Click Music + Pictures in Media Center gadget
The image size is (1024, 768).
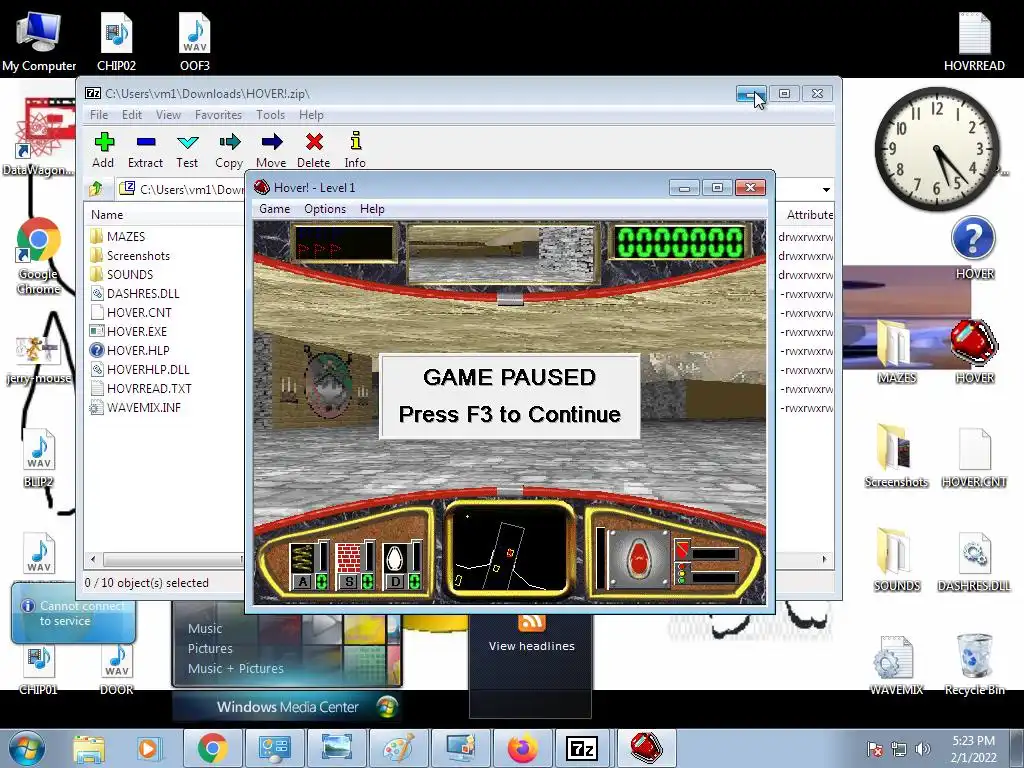(236, 668)
